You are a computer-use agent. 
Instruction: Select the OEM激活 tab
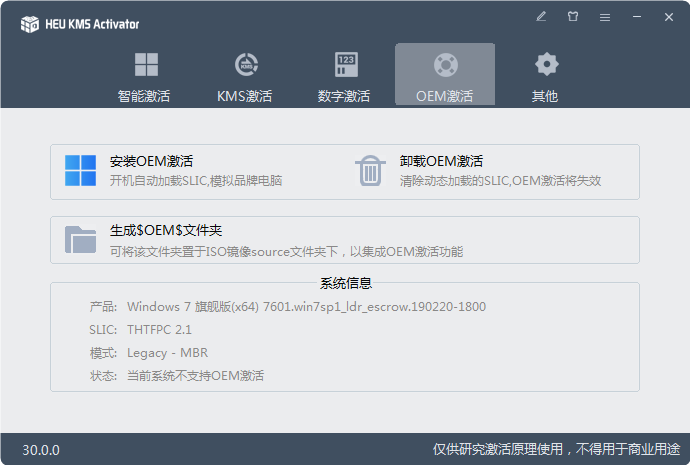445,75
